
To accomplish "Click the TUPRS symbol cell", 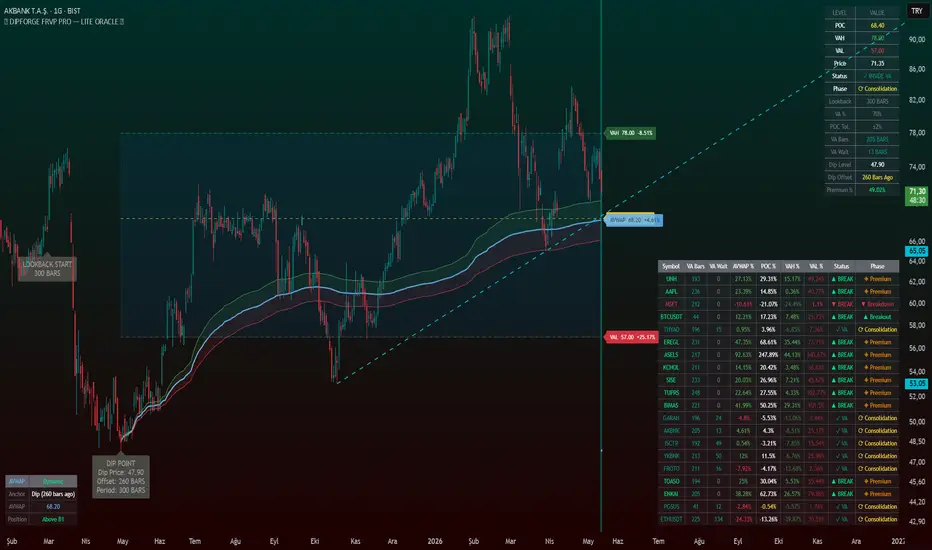I will pyautogui.click(x=671, y=393).
